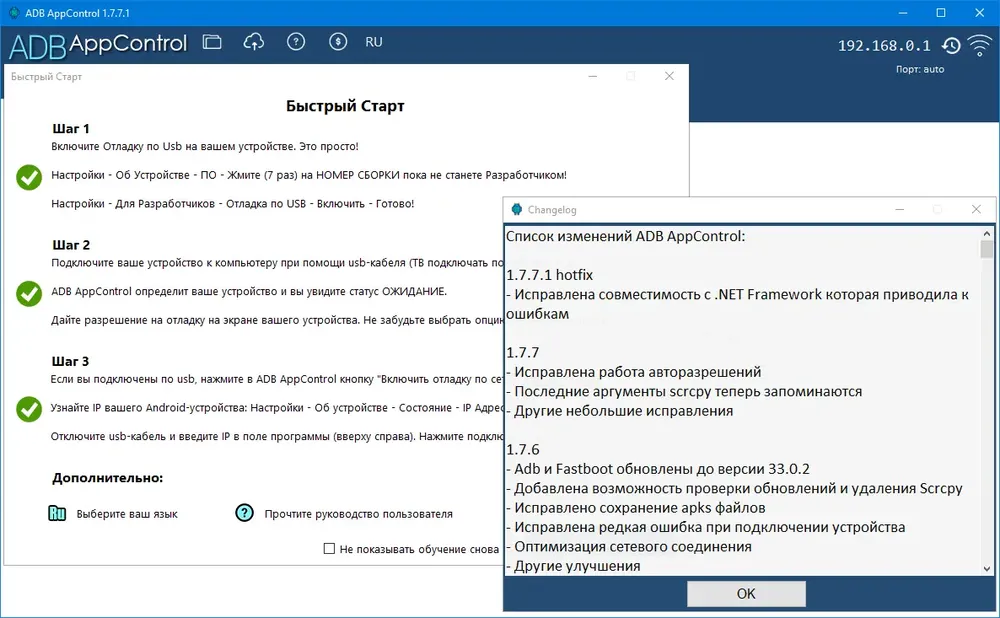This screenshot has height=618, width=1000.
Task: Open connection history clock icon
Action: 951,45
